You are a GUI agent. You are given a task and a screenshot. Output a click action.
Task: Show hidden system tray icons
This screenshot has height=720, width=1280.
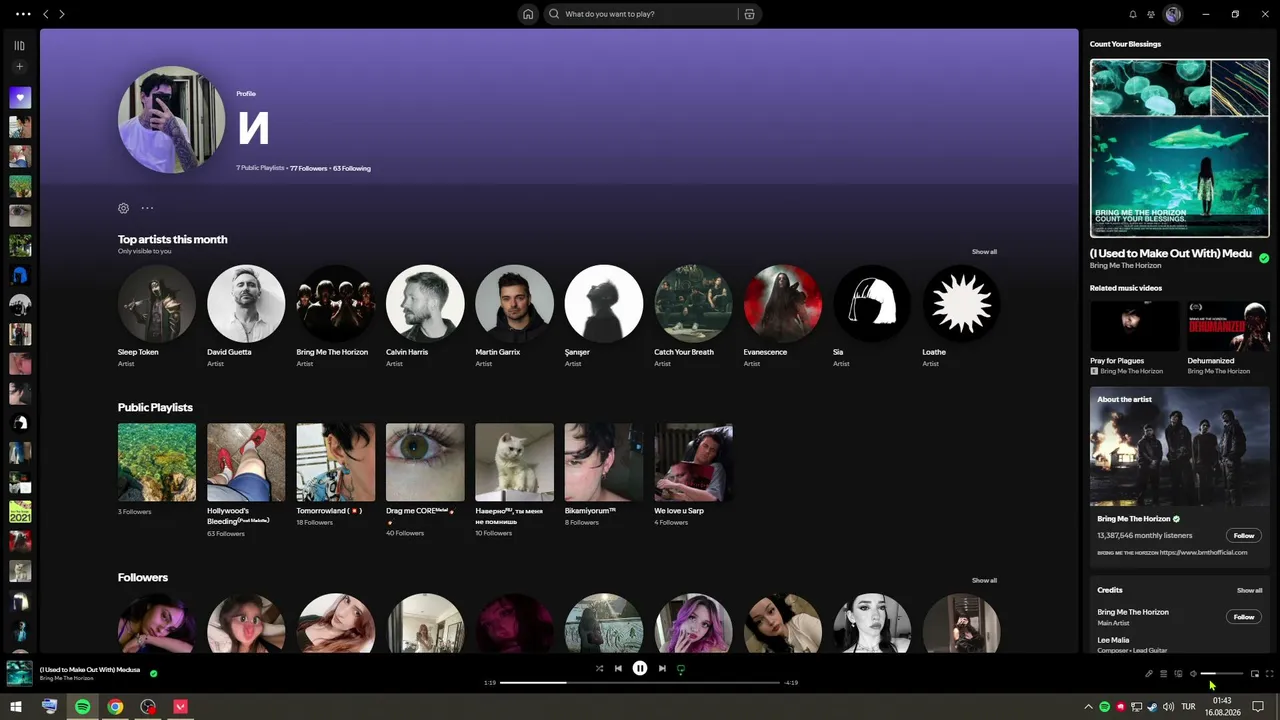pyautogui.click(x=1088, y=707)
